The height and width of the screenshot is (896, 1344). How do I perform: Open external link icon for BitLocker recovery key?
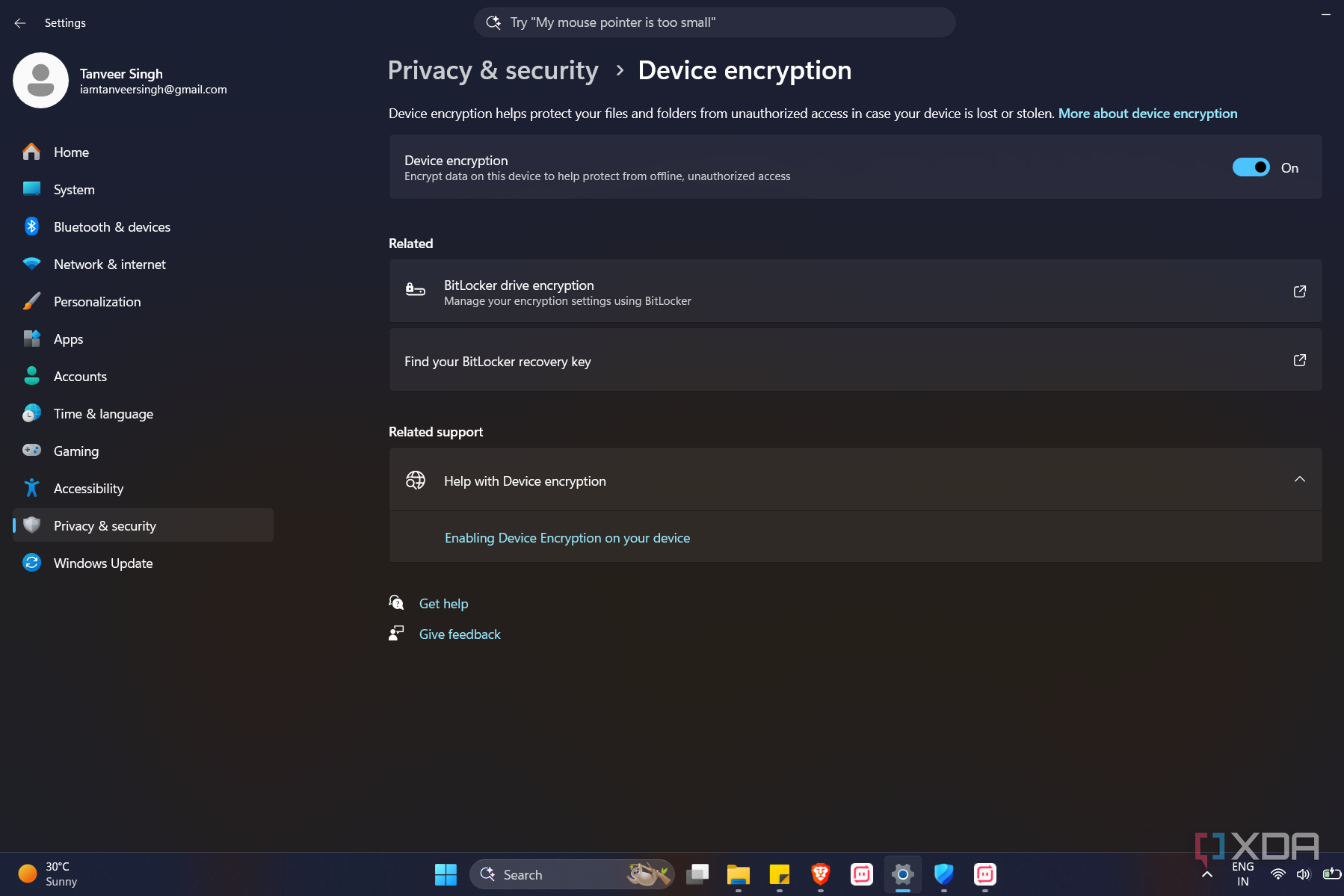click(x=1299, y=360)
